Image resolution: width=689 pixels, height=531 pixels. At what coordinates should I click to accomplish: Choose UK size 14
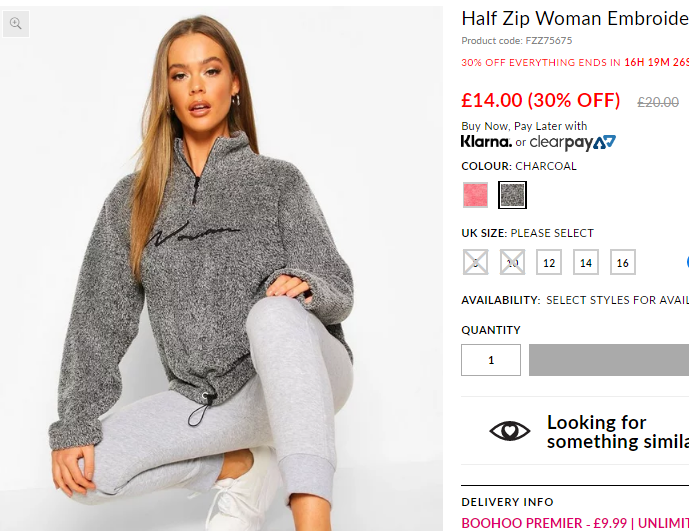coord(586,262)
